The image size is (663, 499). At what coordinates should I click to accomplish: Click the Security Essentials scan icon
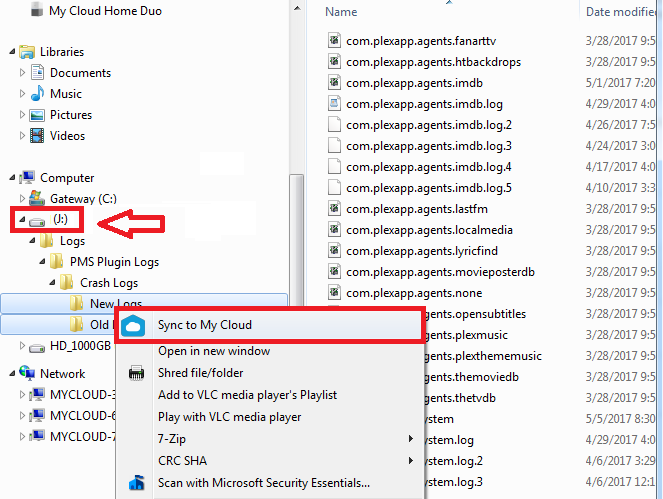(x=136, y=483)
